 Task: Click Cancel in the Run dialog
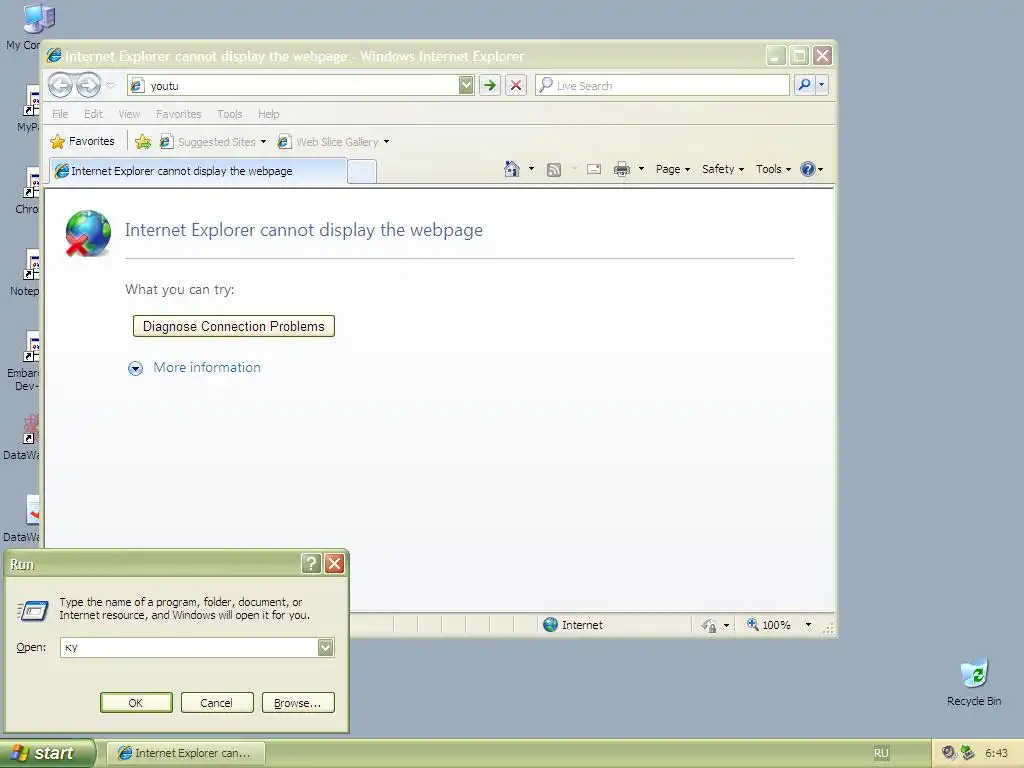click(217, 703)
